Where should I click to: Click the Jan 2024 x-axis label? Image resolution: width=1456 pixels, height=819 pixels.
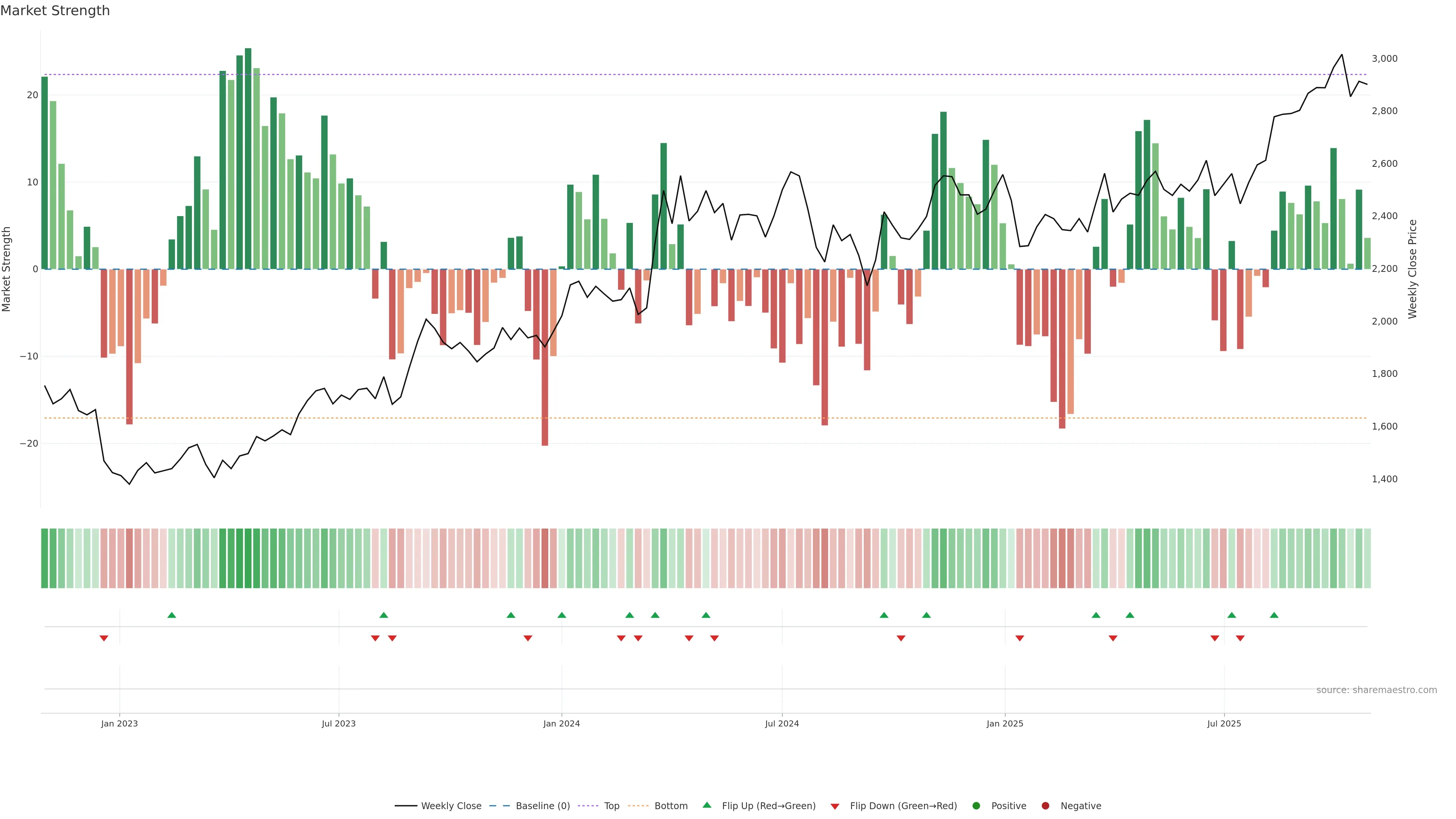(x=561, y=723)
